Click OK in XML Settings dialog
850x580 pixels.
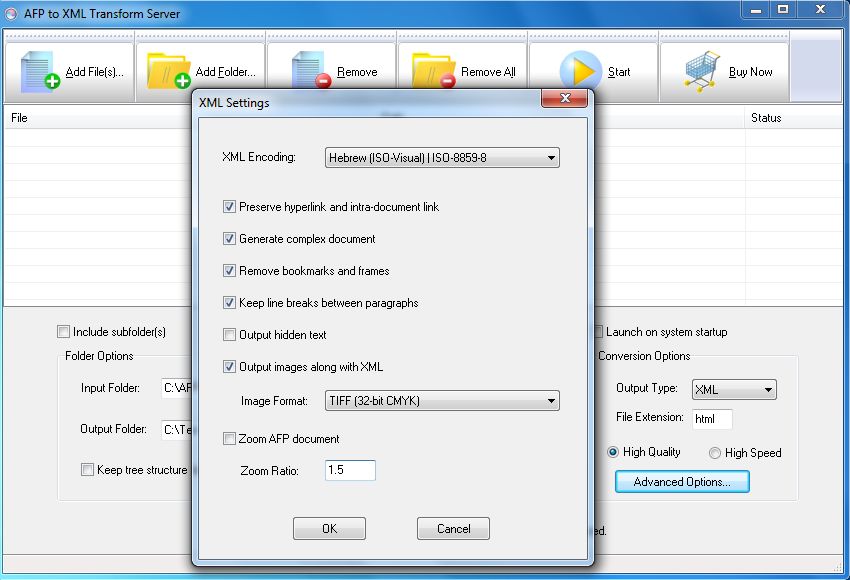click(x=330, y=529)
